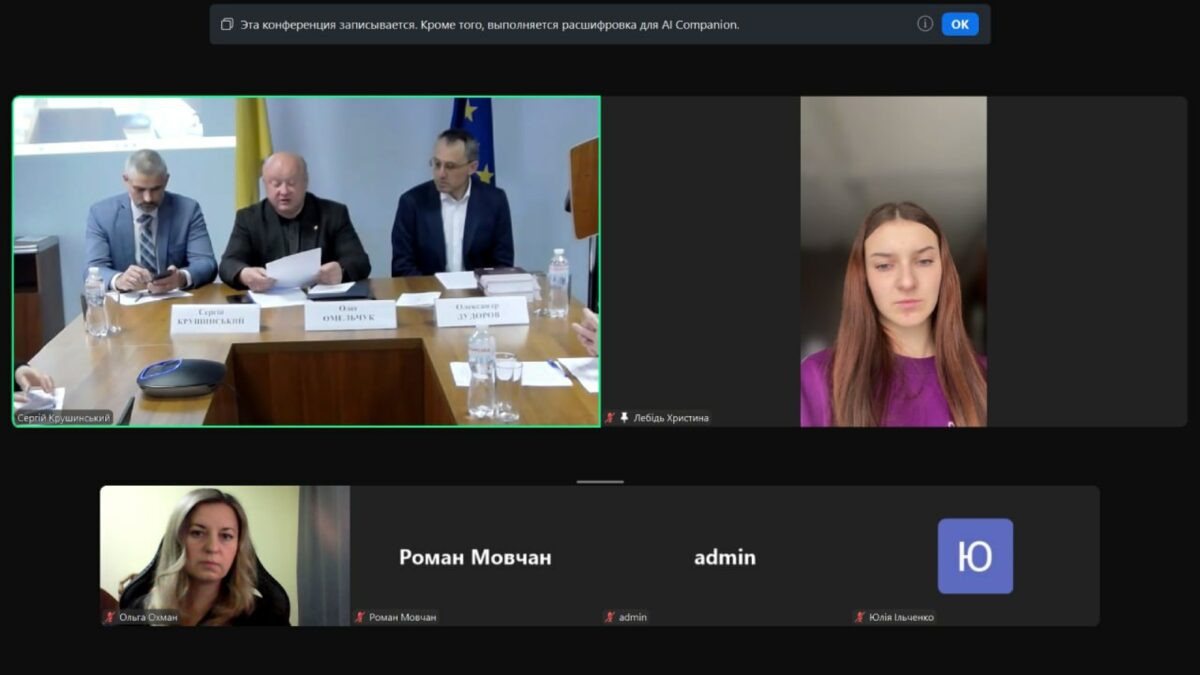Click muted mic icon beside Роман Мовчан label
Viewport: 1200px width, 675px height.
(x=360, y=617)
